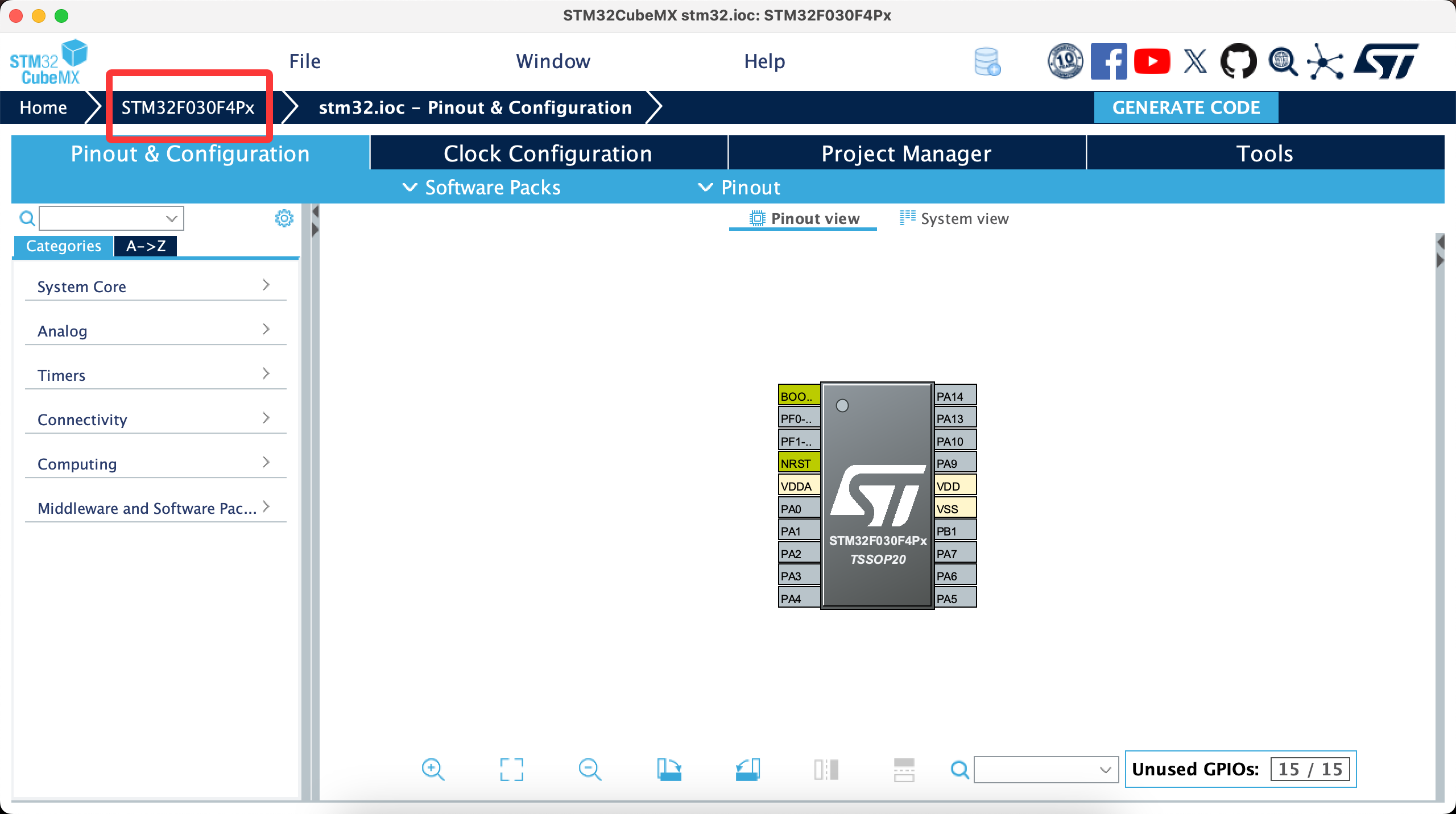Open the categories settings gear

pyautogui.click(x=284, y=218)
